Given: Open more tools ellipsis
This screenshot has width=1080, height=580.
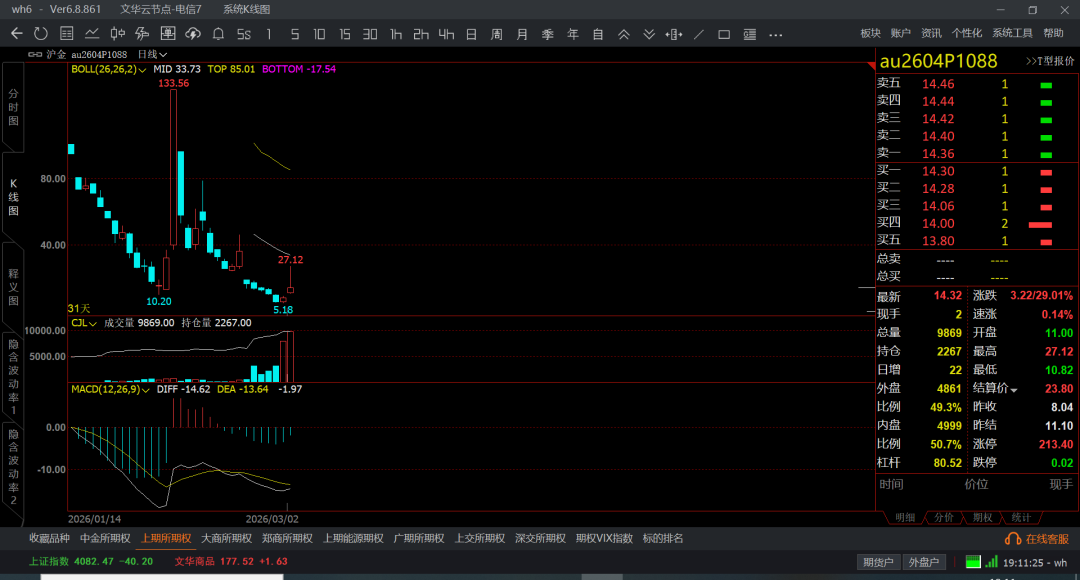Looking at the screenshot, I should 776,34.
